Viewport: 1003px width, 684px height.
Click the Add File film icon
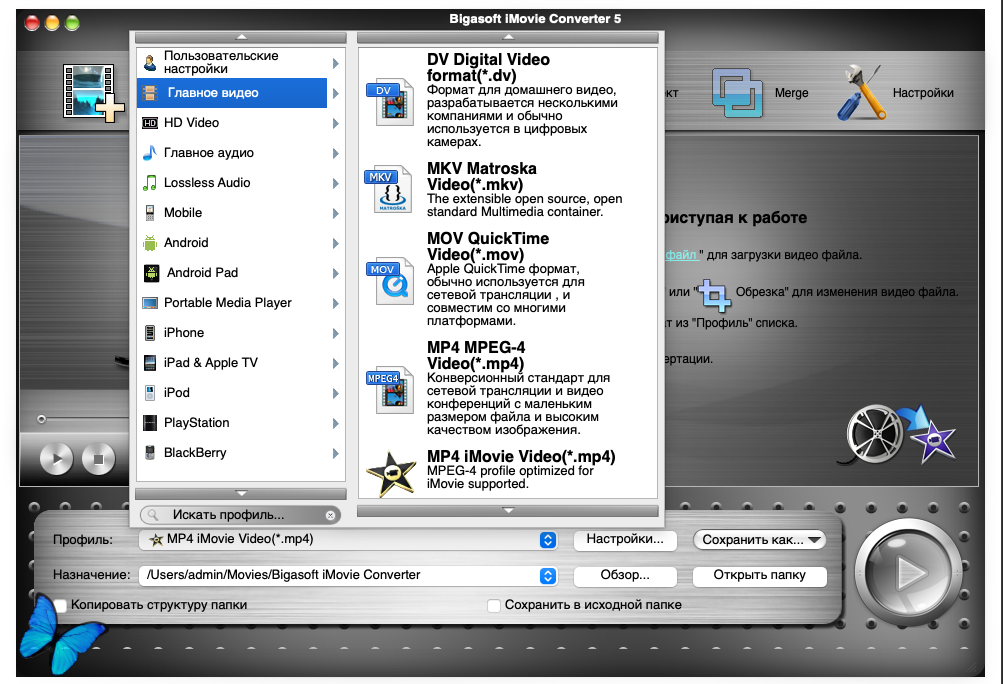point(93,92)
